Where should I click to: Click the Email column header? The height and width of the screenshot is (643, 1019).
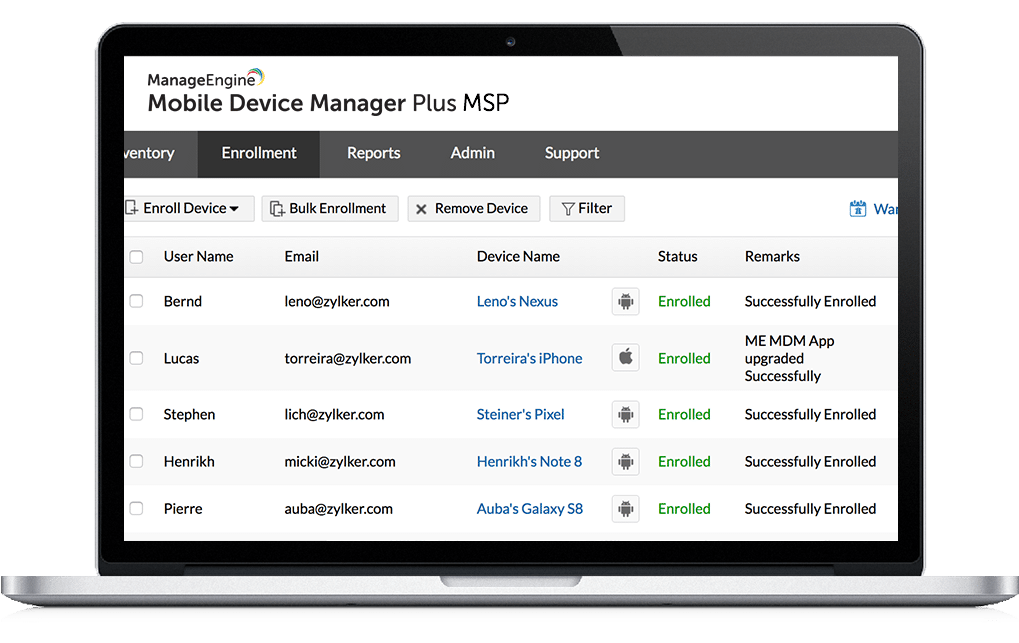point(302,257)
